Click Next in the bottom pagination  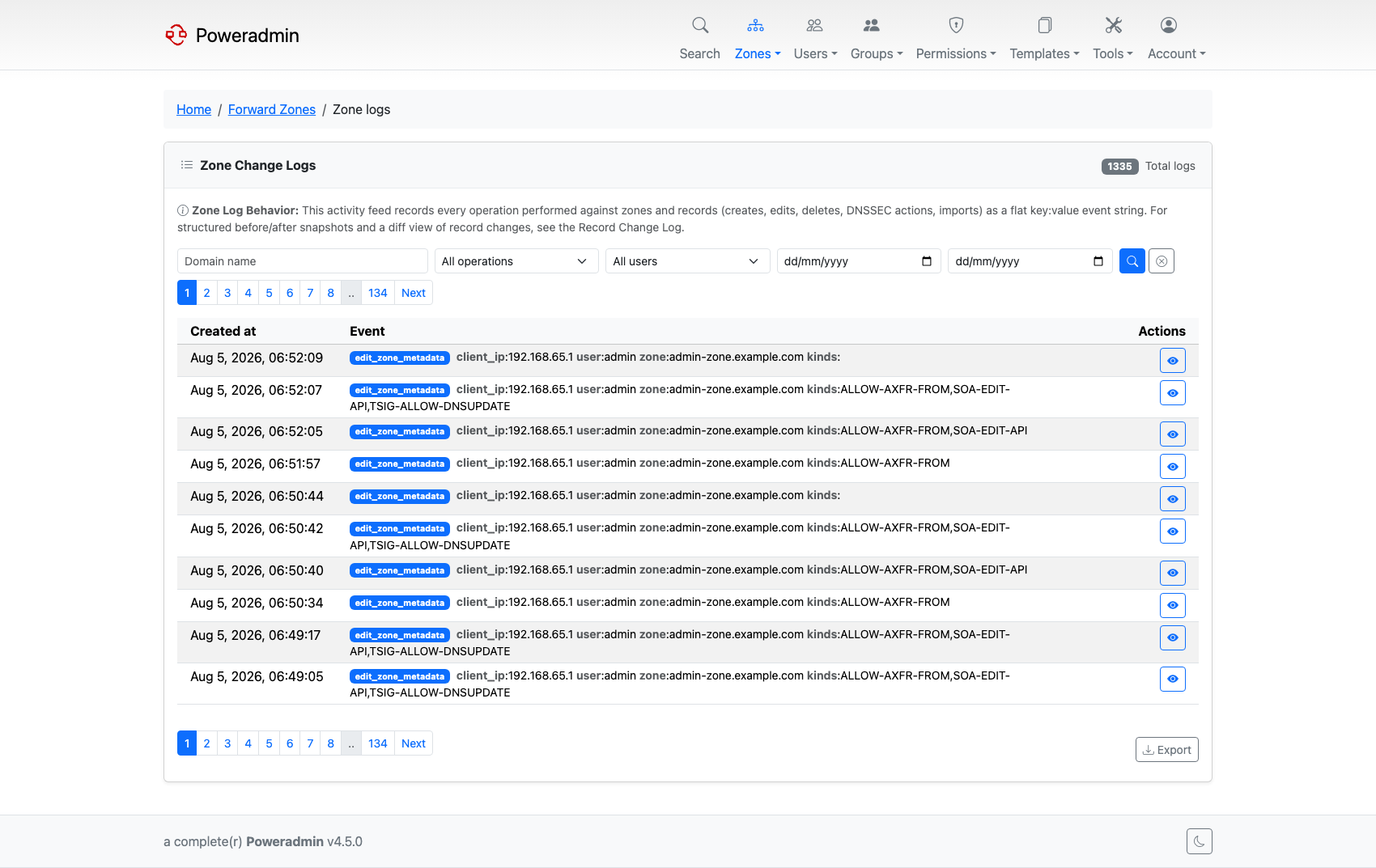coord(414,743)
